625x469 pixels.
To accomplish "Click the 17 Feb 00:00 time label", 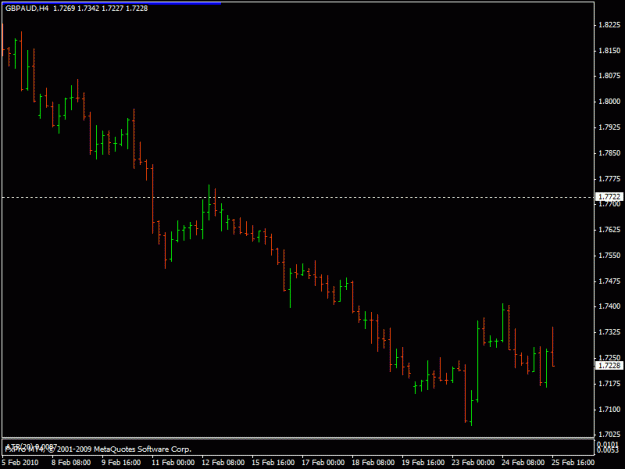I will pos(323,462).
